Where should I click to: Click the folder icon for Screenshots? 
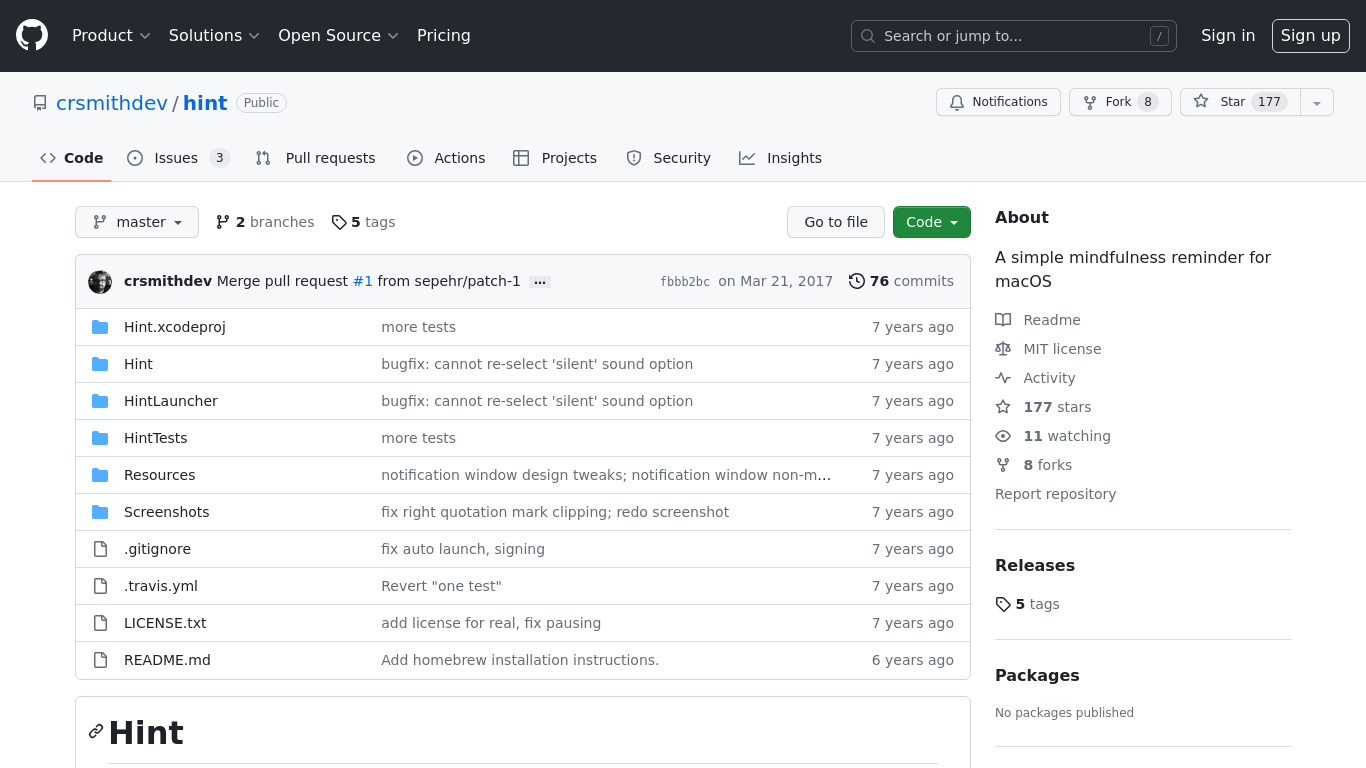coord(100,512)
